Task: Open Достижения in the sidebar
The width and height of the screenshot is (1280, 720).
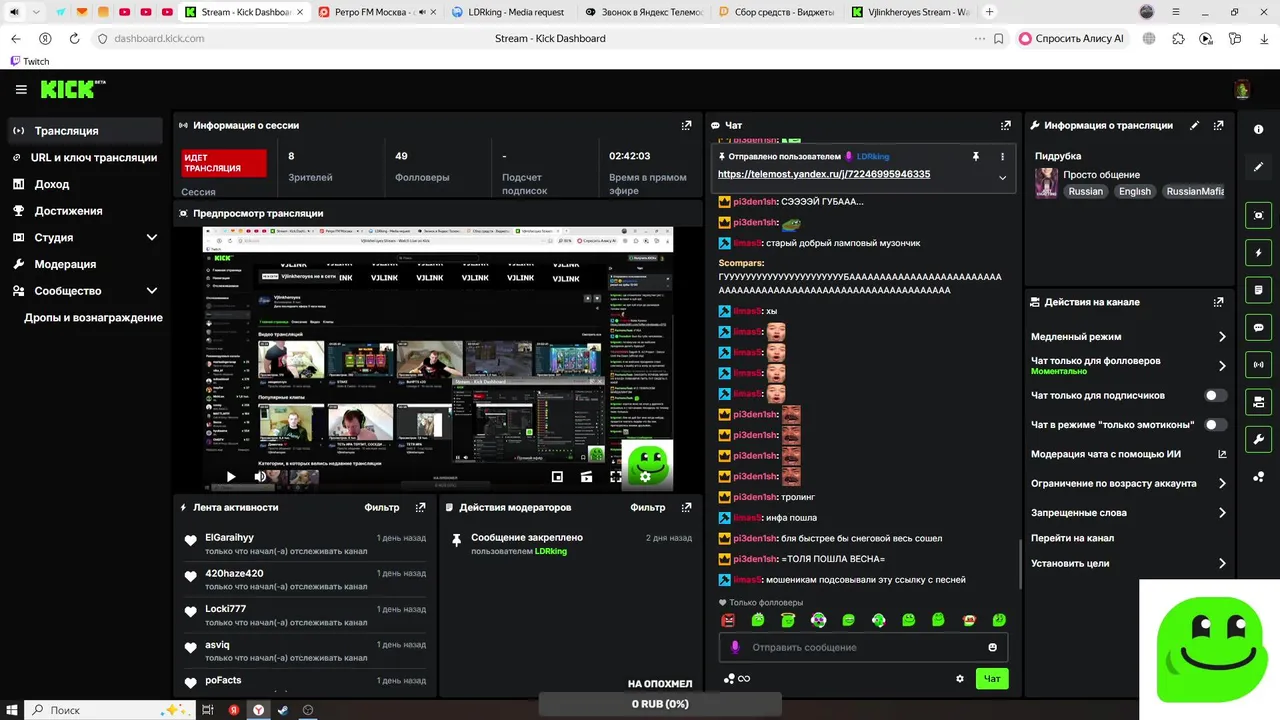Action: (x=86, y=211)
